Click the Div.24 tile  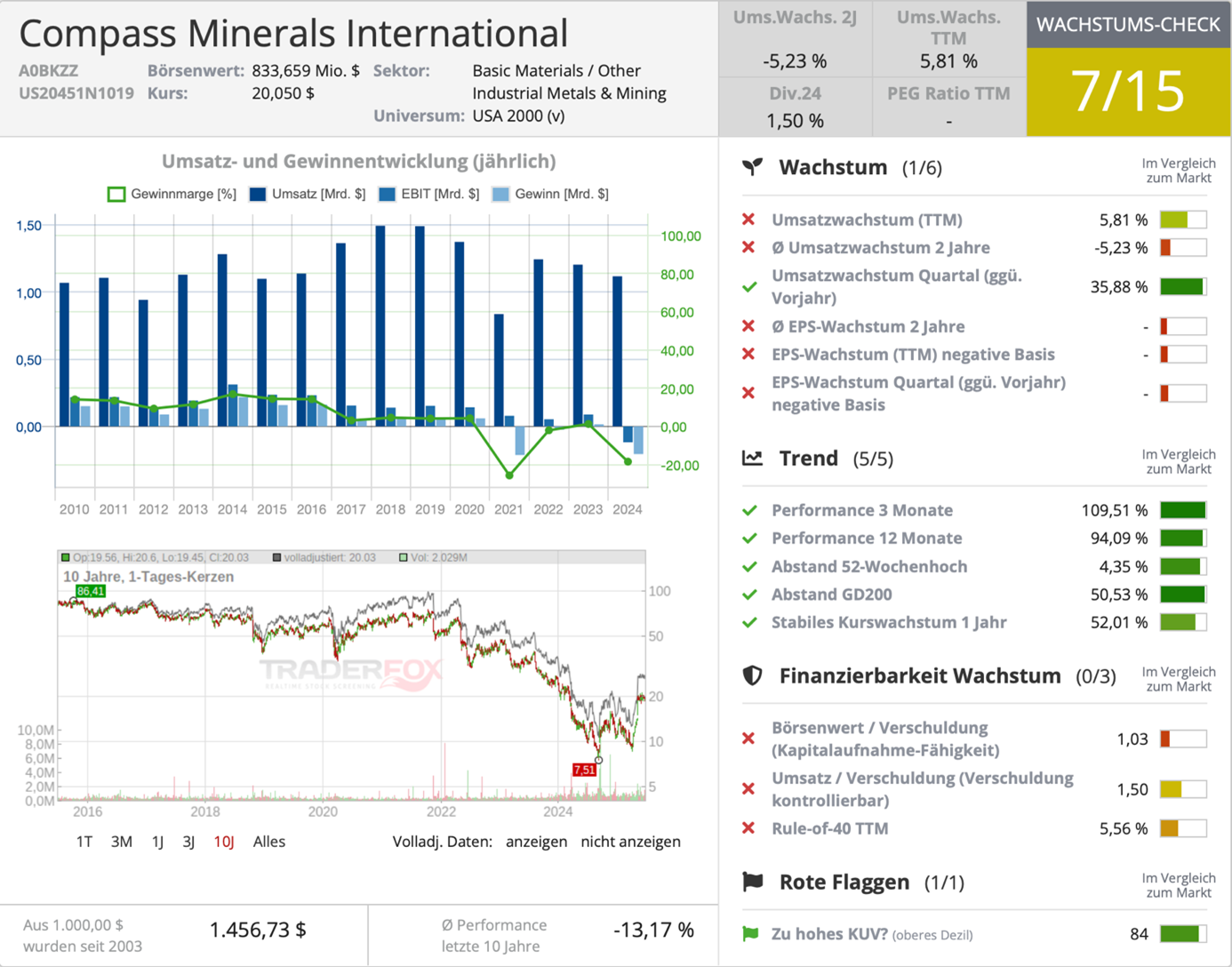click(795, 107)
